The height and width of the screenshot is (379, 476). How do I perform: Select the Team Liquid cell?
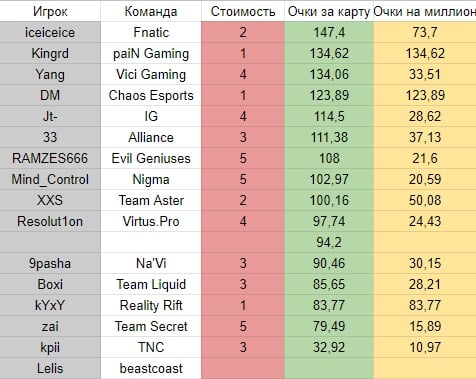tap(151, 284)
